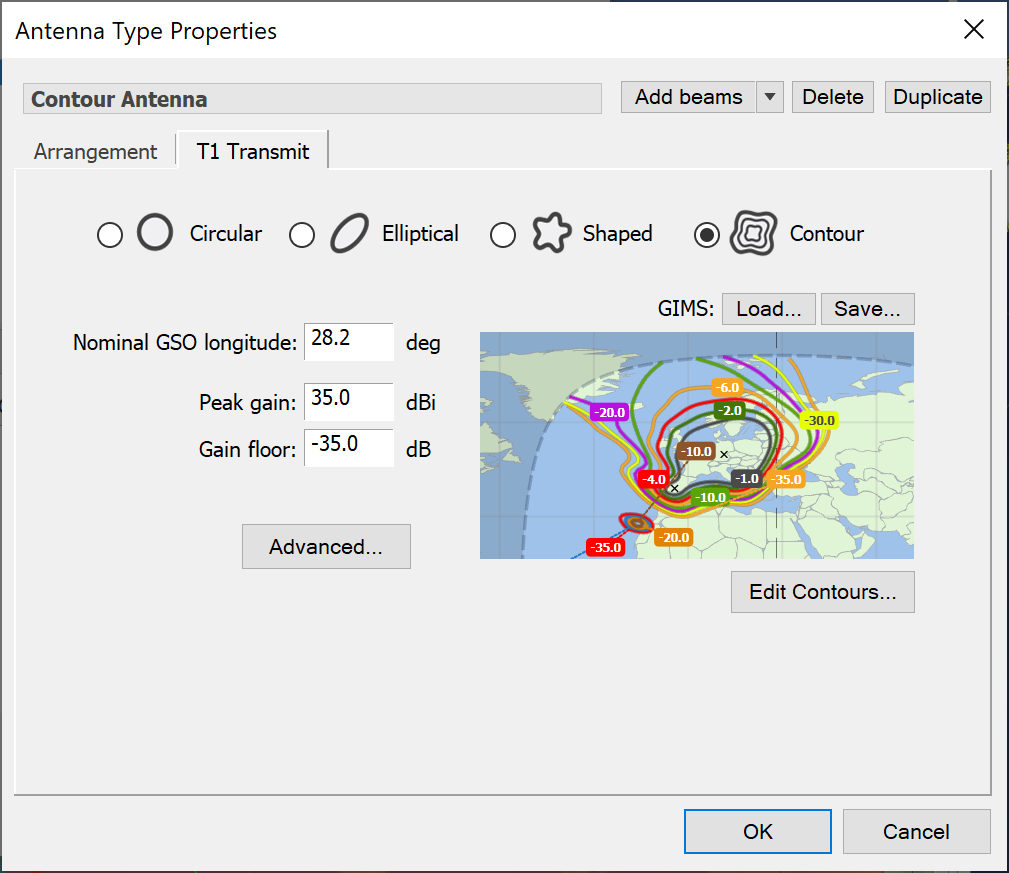This screenshot has height=873, width=1009.
Task: Close the Antenna Type Properties dialog
Action: (x=974, y=29)
